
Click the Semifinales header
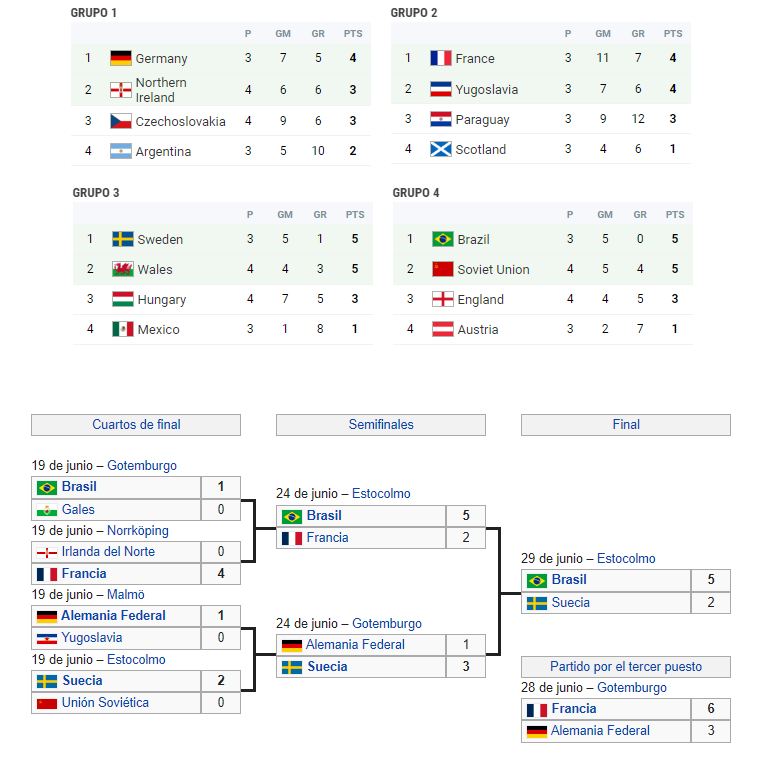(381, 425)
